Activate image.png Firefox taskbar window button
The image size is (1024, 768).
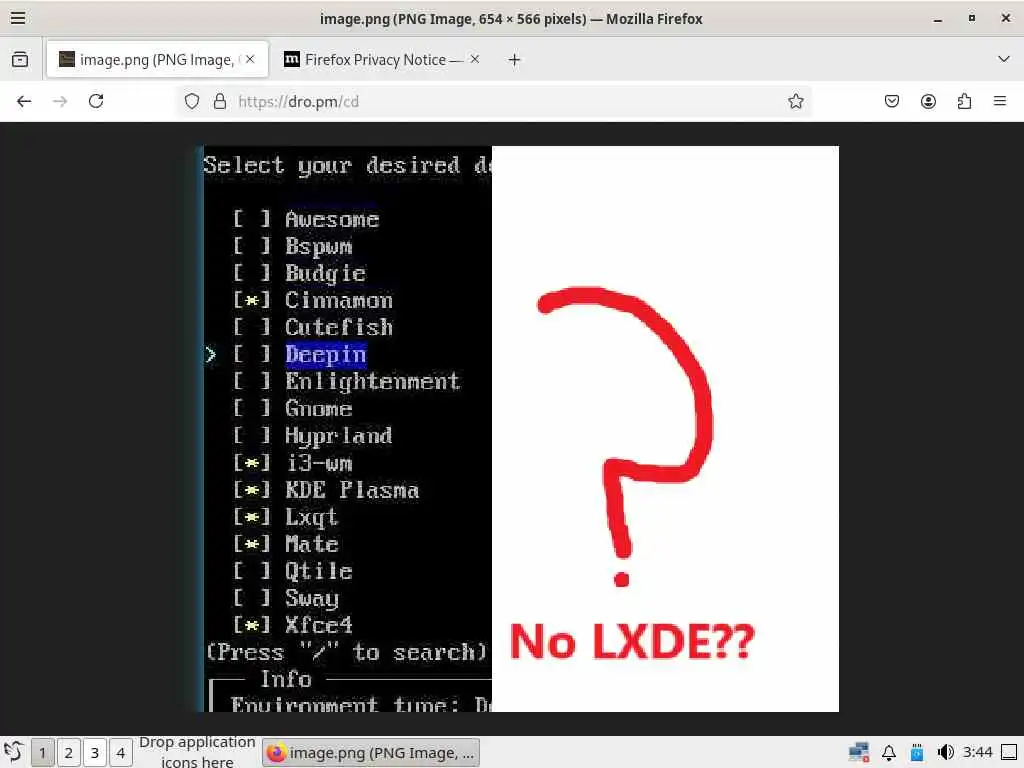(371, 753)
